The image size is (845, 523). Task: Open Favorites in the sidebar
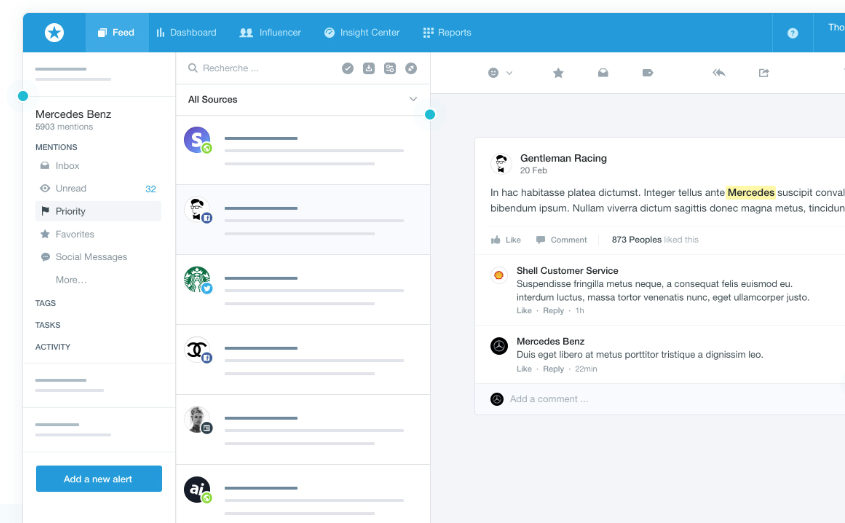point(98,234)
